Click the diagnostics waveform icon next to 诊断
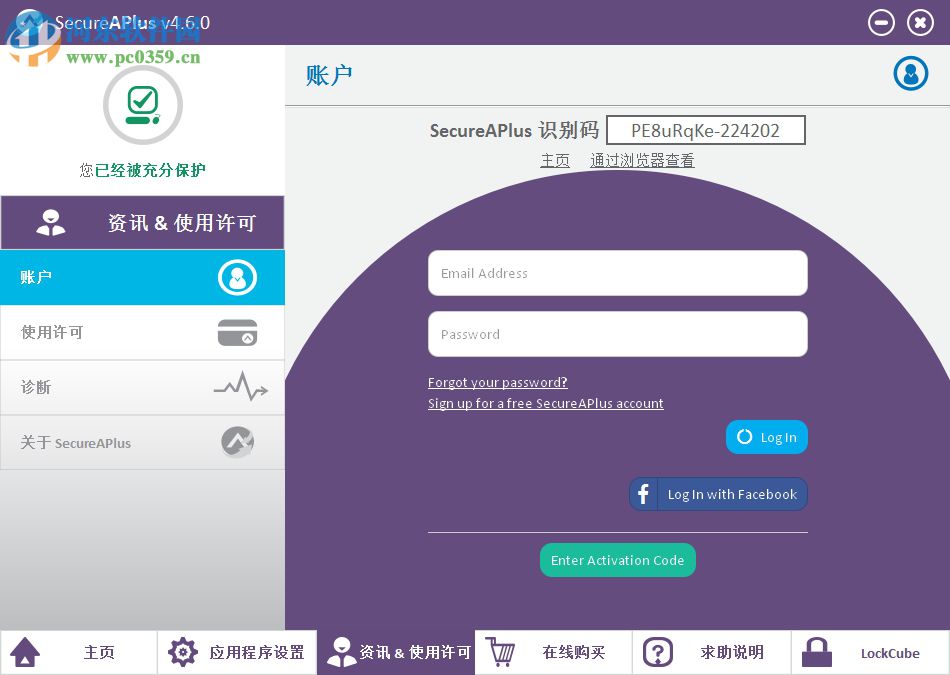This screenshot has height=675, width=950. pyautogui.click(x=239, y=387)
